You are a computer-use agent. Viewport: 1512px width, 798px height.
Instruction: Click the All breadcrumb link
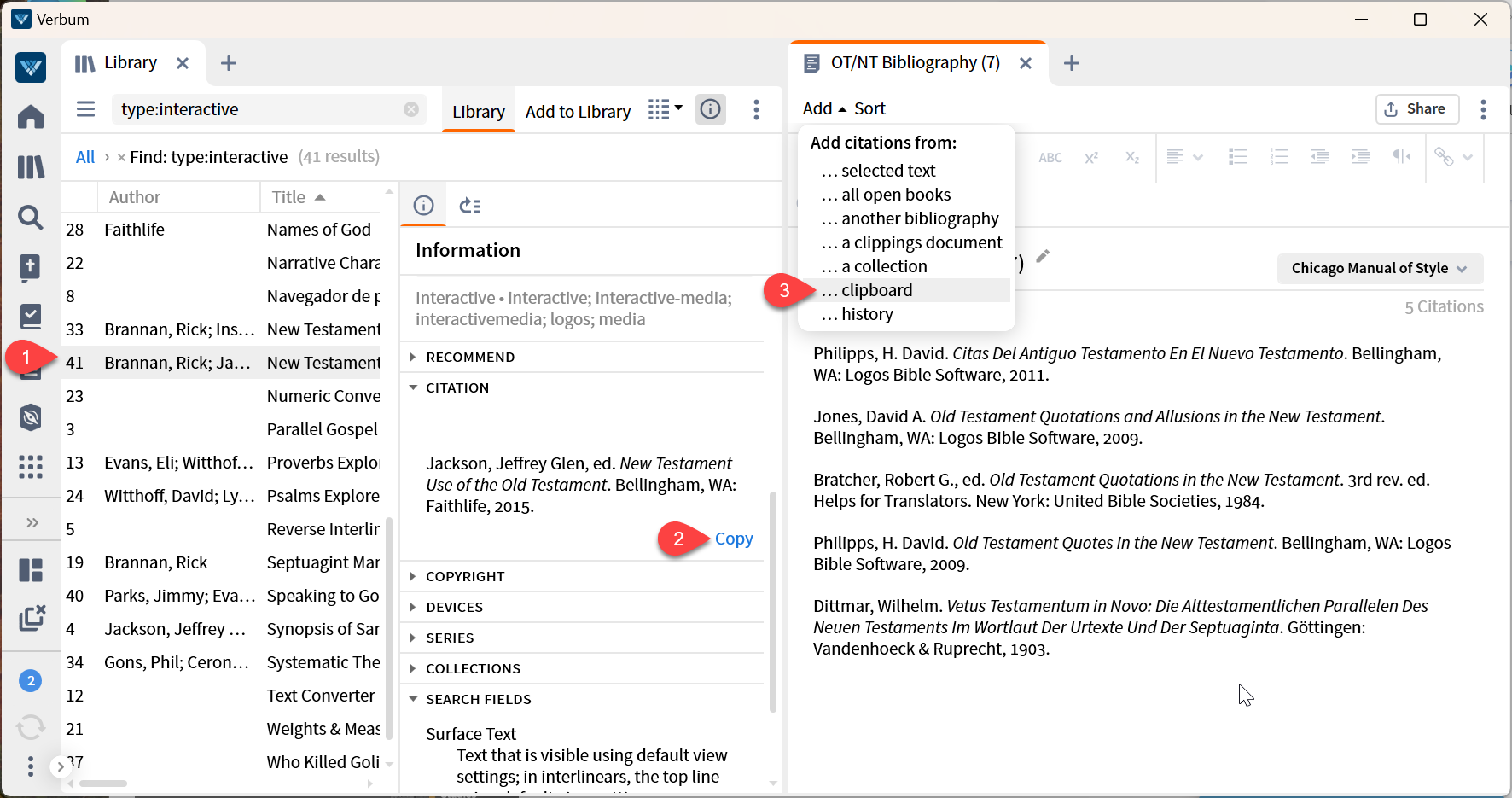click(85, 157)
